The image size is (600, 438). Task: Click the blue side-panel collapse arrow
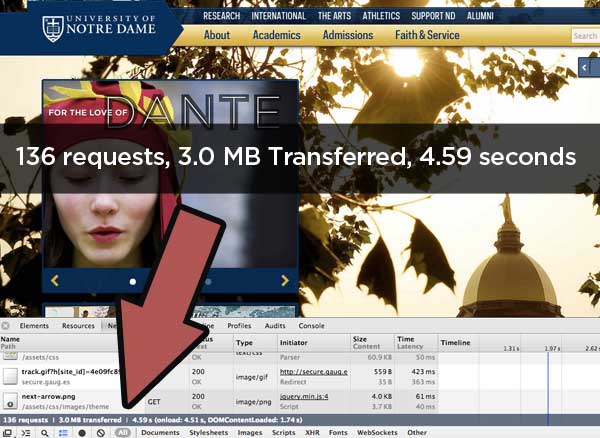584,68
